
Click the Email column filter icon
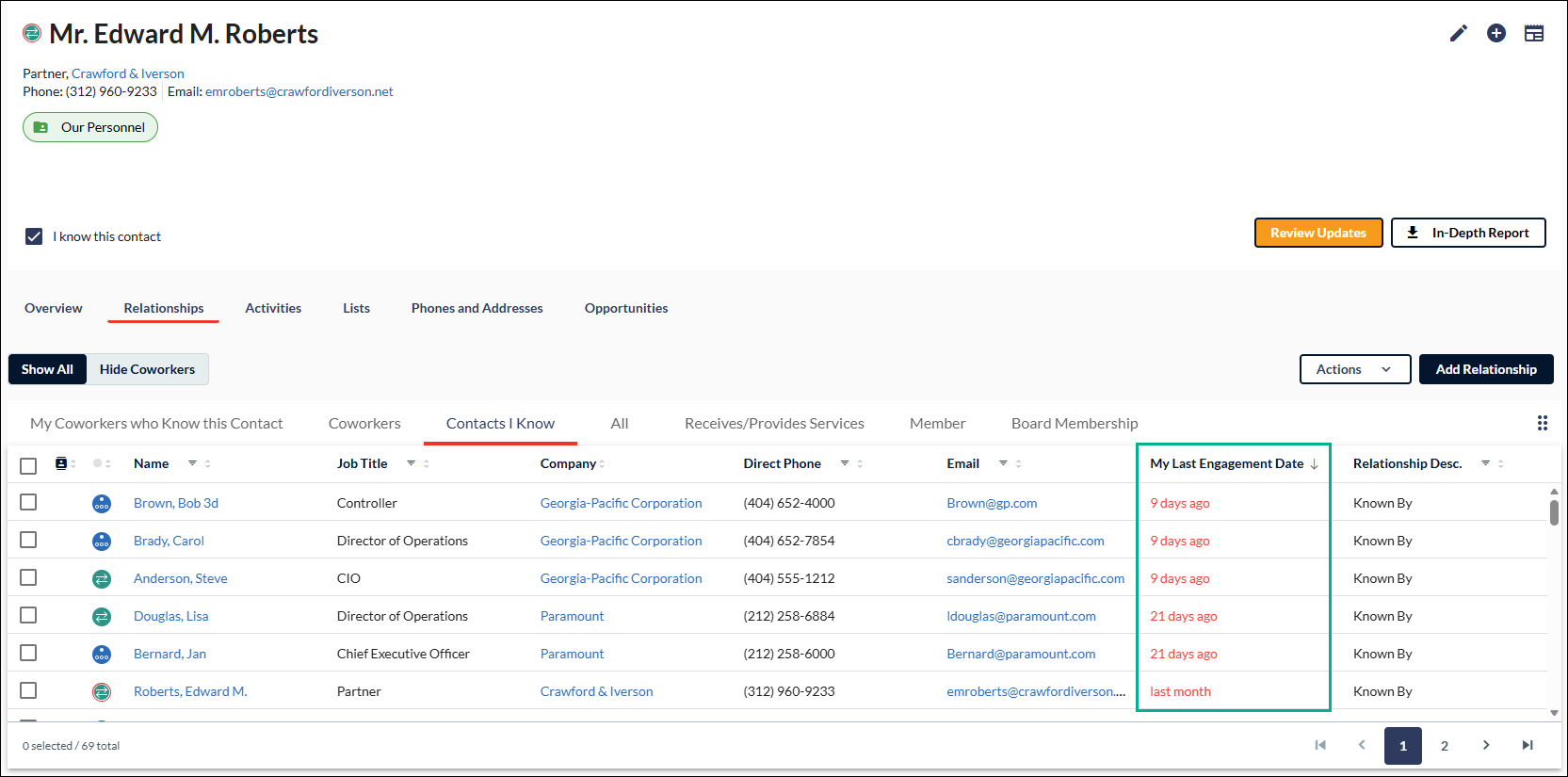pyautogui.click(x=1003, y=463)
